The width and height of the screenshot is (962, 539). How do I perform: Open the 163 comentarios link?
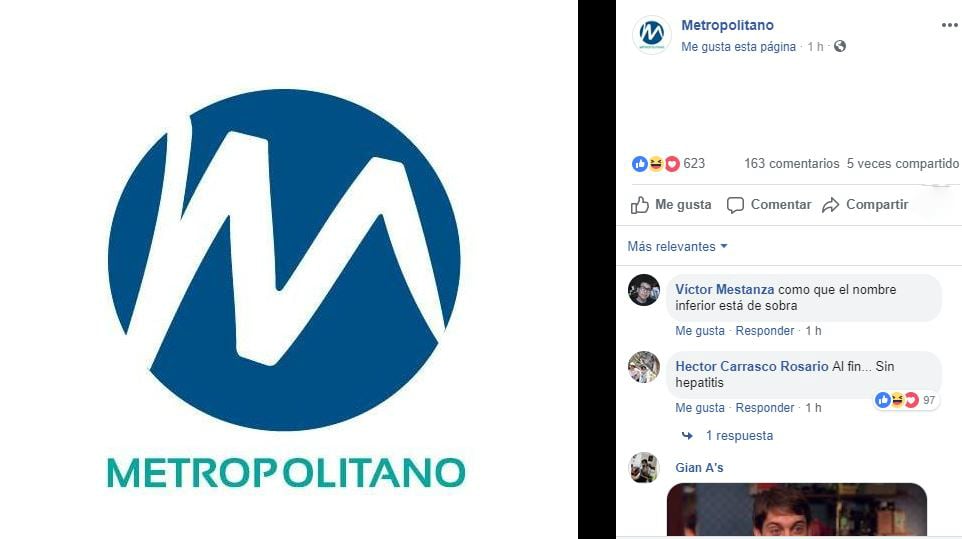(791, 164)
